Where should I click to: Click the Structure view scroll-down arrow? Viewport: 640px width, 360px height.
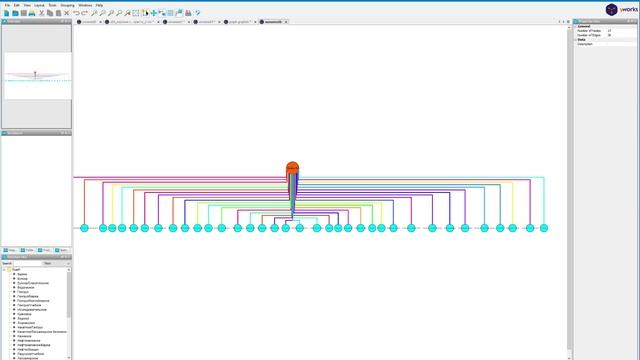tap(69, 358)
